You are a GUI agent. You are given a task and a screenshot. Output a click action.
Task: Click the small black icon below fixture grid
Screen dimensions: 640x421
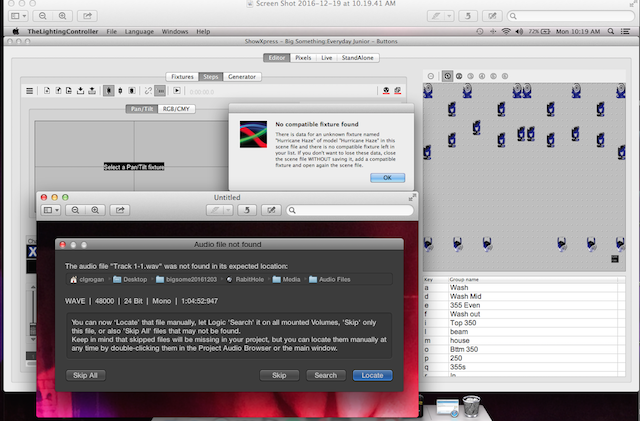(615, 259)
